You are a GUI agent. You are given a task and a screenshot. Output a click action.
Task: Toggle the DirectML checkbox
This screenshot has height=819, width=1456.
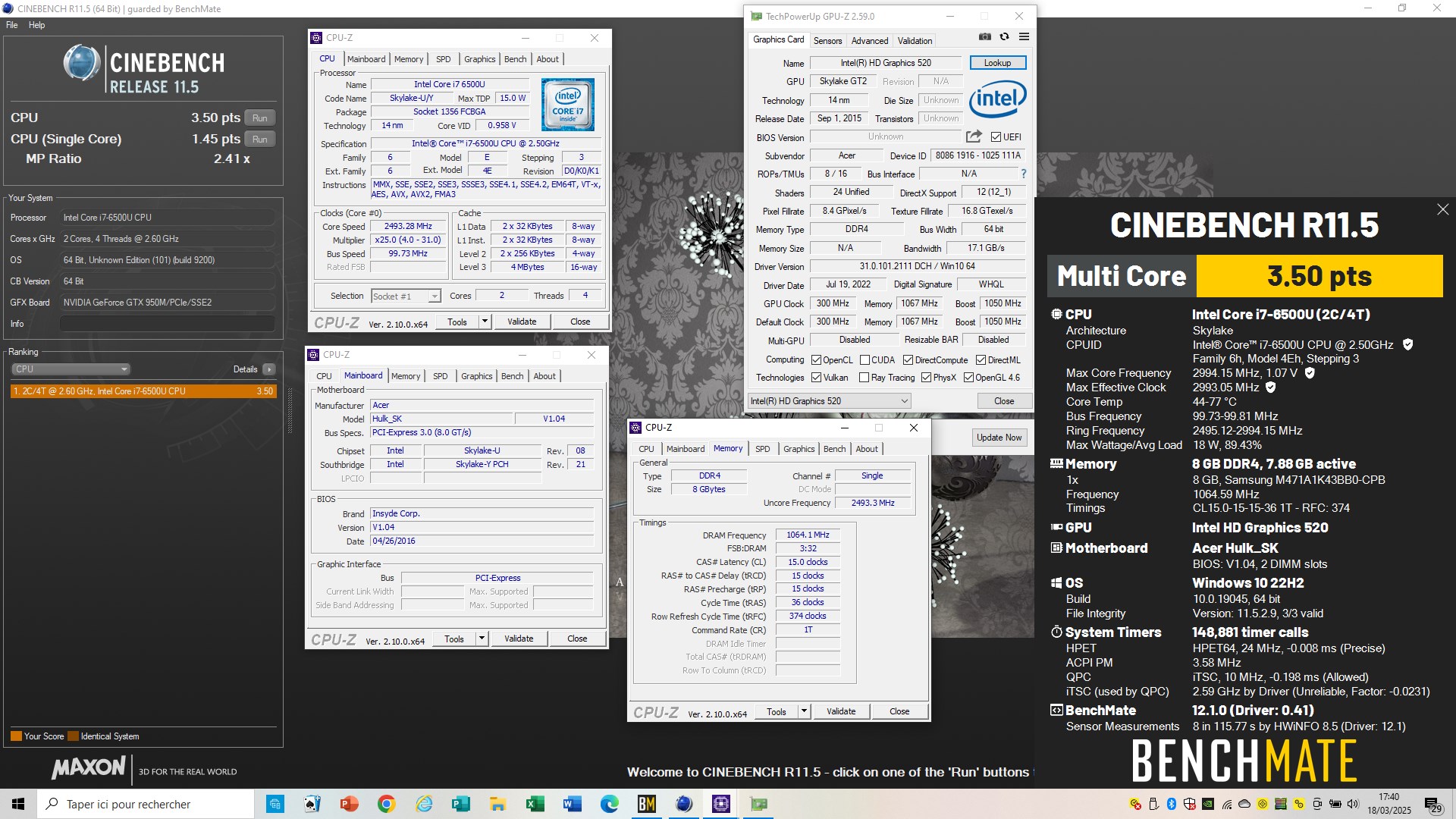coord(981,360)
